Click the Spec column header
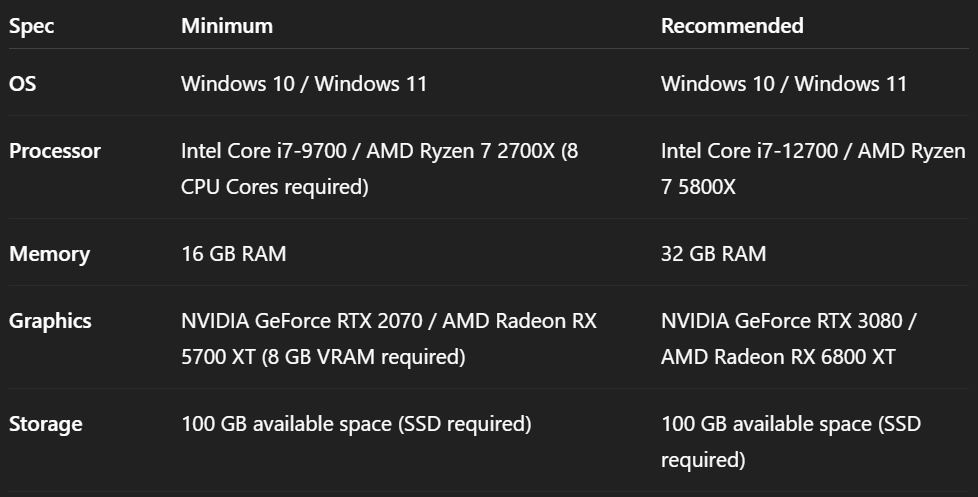 (x=31, y=26)
